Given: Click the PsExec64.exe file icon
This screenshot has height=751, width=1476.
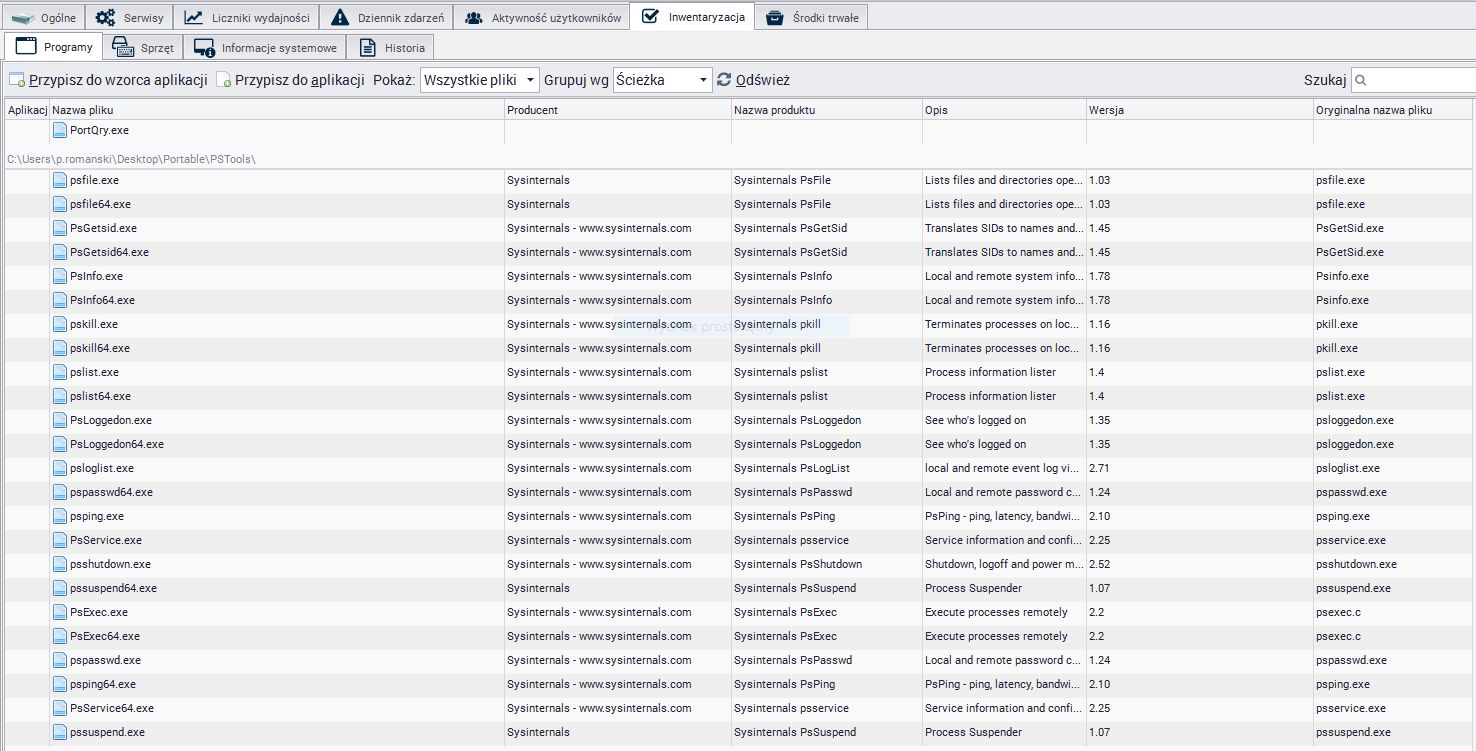Looking at the screenshot, I should pyautogui.click(x=60, y=637).
